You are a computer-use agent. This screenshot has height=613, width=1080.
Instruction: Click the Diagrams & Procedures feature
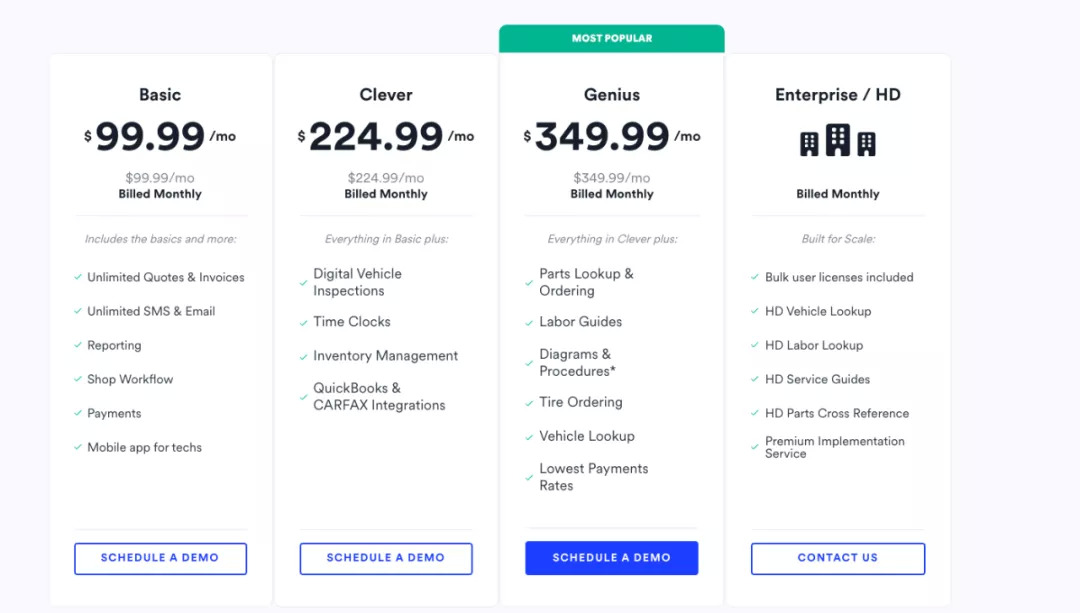tap(576, 362)
